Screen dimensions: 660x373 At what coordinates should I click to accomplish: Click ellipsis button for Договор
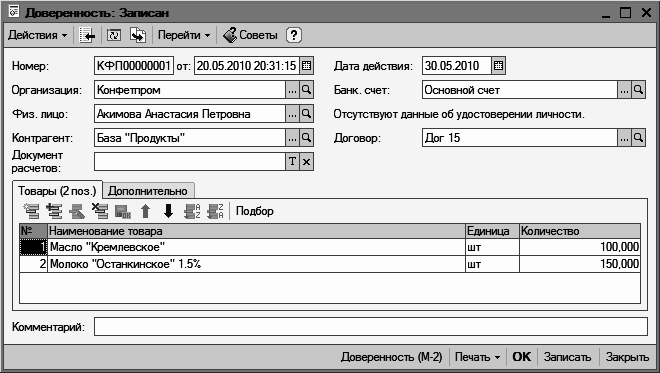coord(624,138)
